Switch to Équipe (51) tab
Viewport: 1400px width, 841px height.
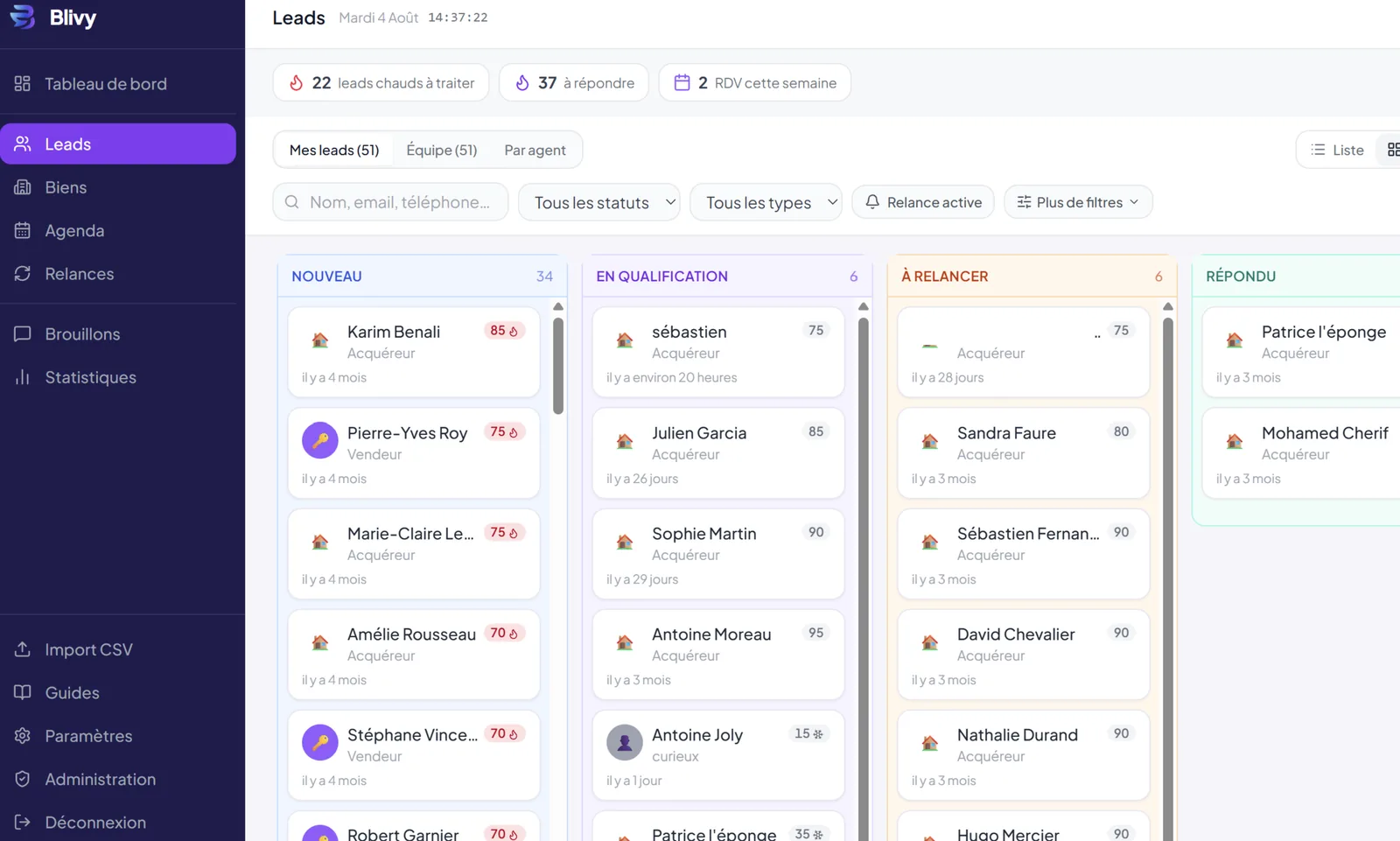point(442,150)
